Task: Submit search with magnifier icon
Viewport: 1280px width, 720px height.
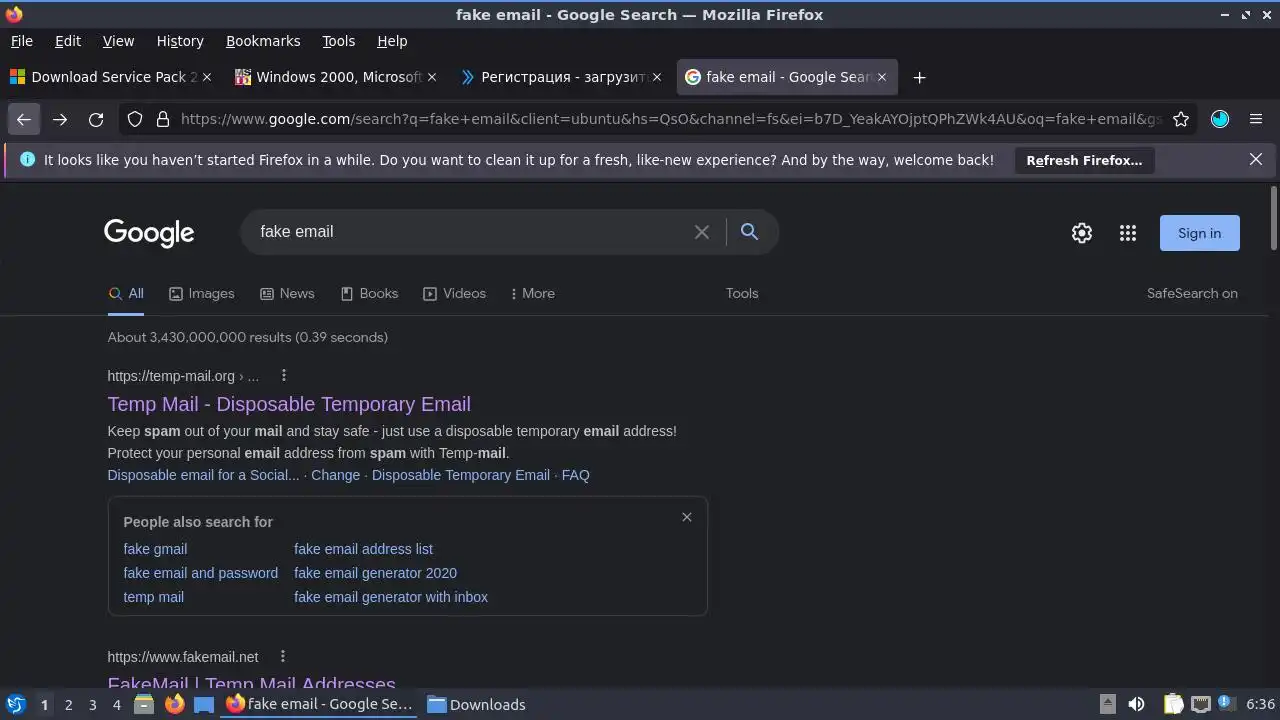Action: pos(749,232)
